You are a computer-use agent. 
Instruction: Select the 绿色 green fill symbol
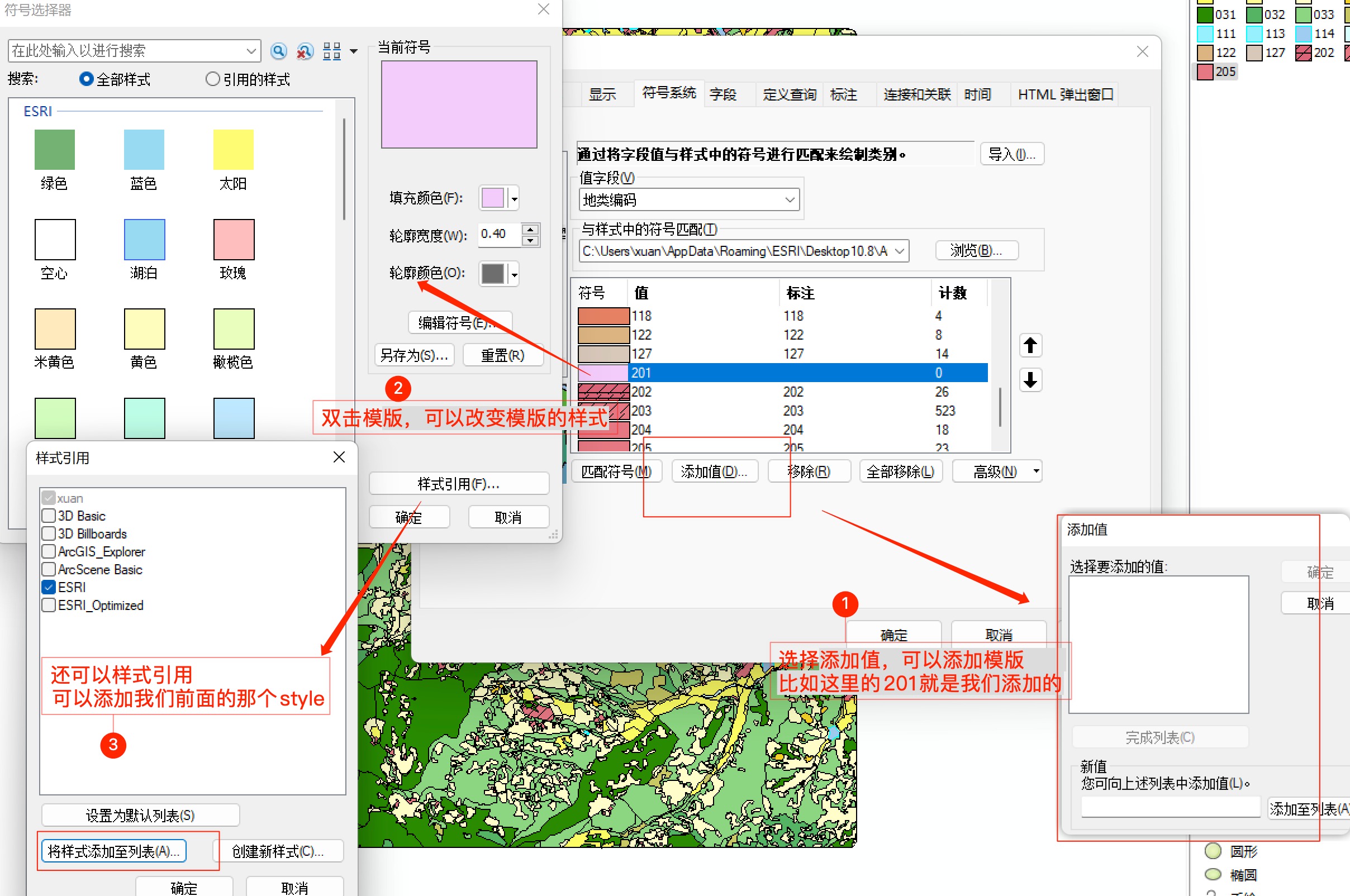tap(54, 150)
